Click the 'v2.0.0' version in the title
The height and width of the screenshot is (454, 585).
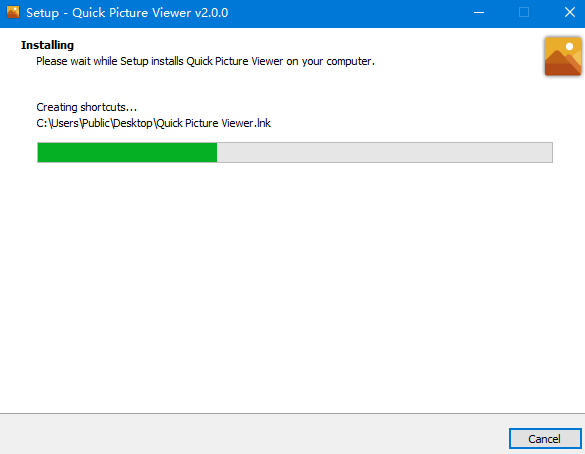point(212,13)
